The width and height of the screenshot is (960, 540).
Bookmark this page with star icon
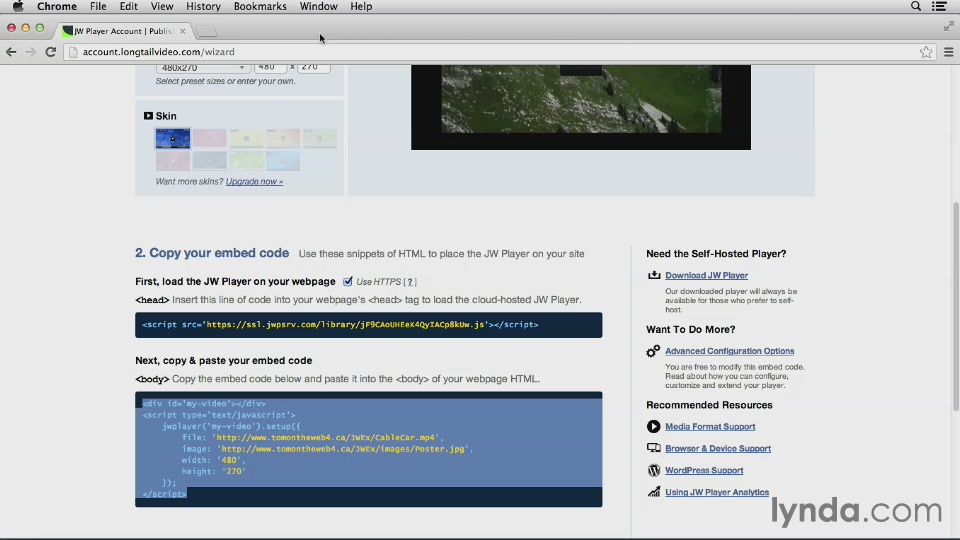(x=926, y=52)
